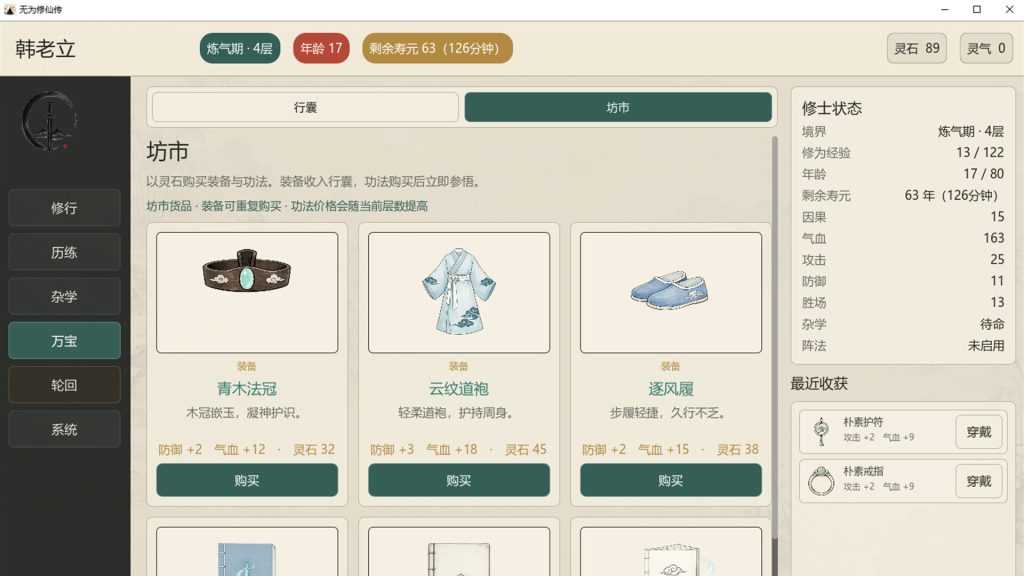This screenshot has height=576, width=1024.
Task: Open the 杂学 sidebar menu
Action: [64, 296]
